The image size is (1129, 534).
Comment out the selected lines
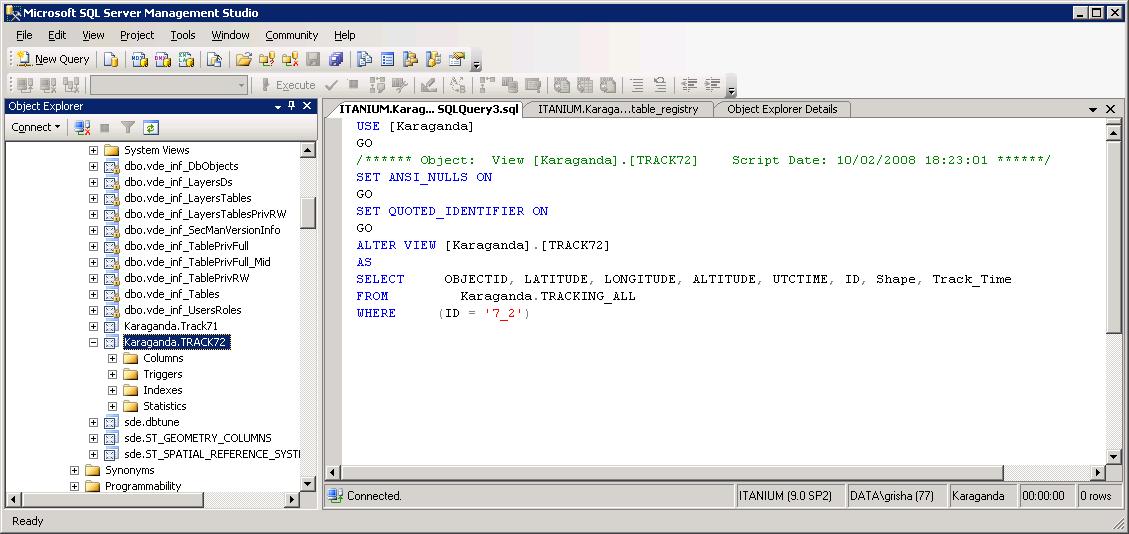(x=637, y=85)
